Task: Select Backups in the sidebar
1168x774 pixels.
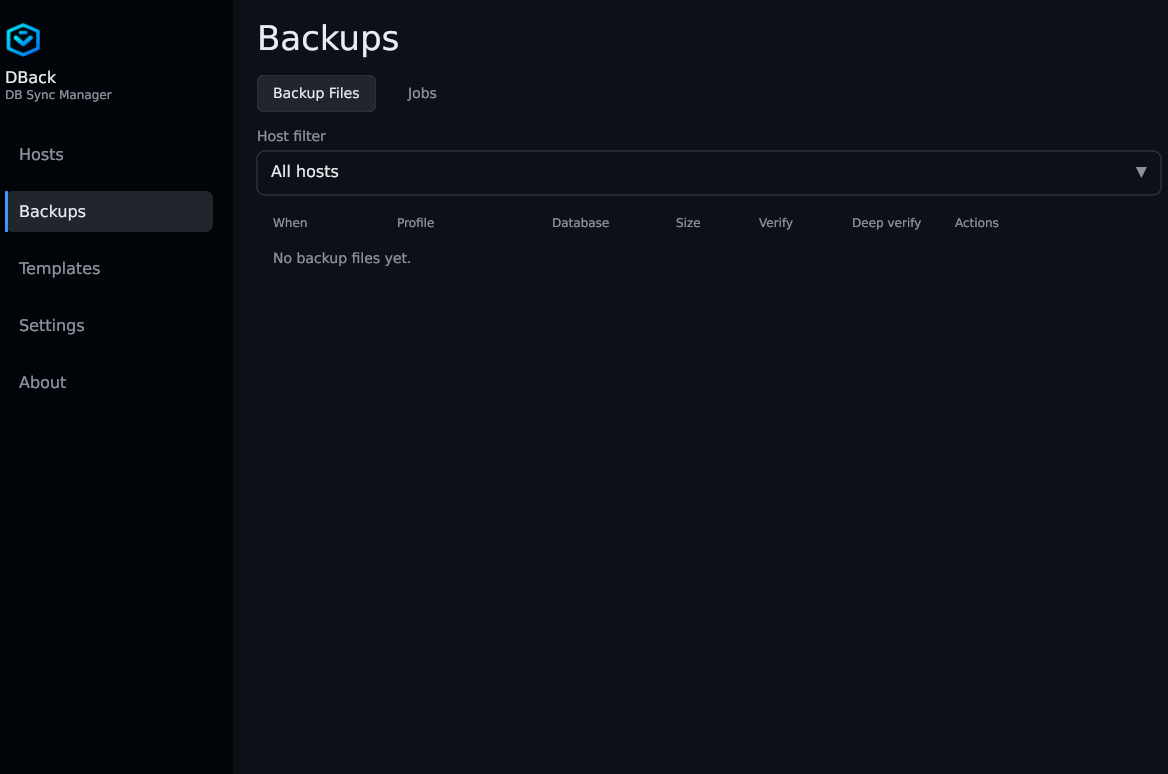Action: pos(109,212)
